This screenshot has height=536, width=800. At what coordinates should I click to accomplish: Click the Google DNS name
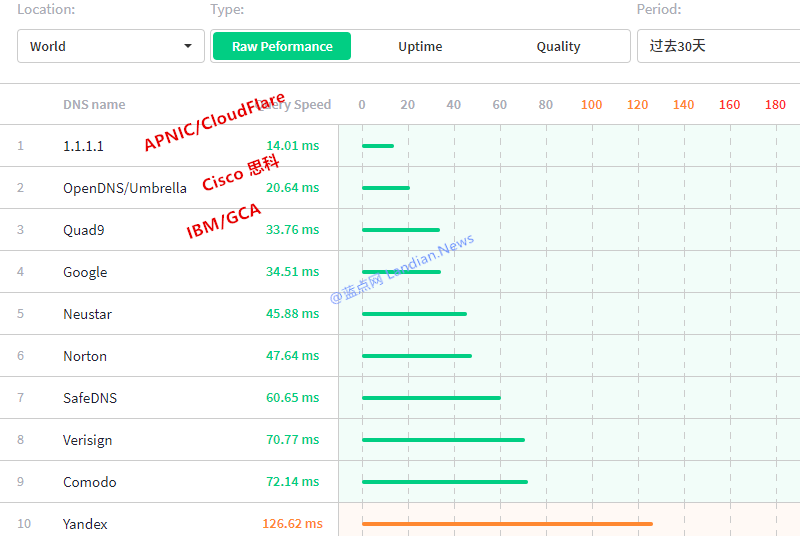coord(85,272)
